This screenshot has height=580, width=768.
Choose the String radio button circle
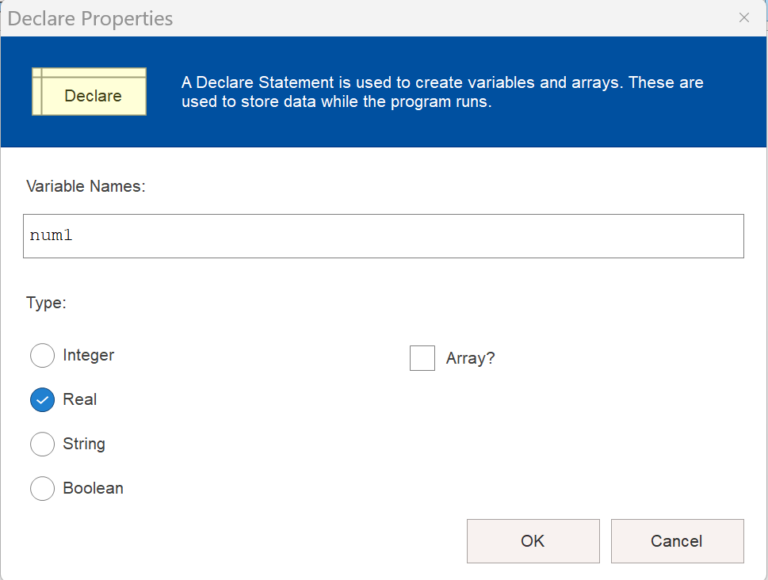click(43, 444)
